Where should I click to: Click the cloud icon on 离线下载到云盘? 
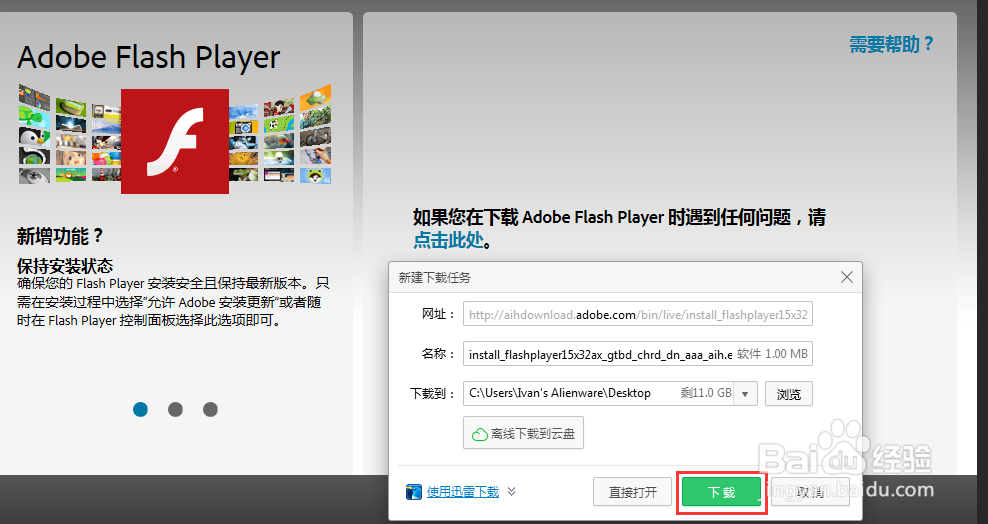coord(480,434)
